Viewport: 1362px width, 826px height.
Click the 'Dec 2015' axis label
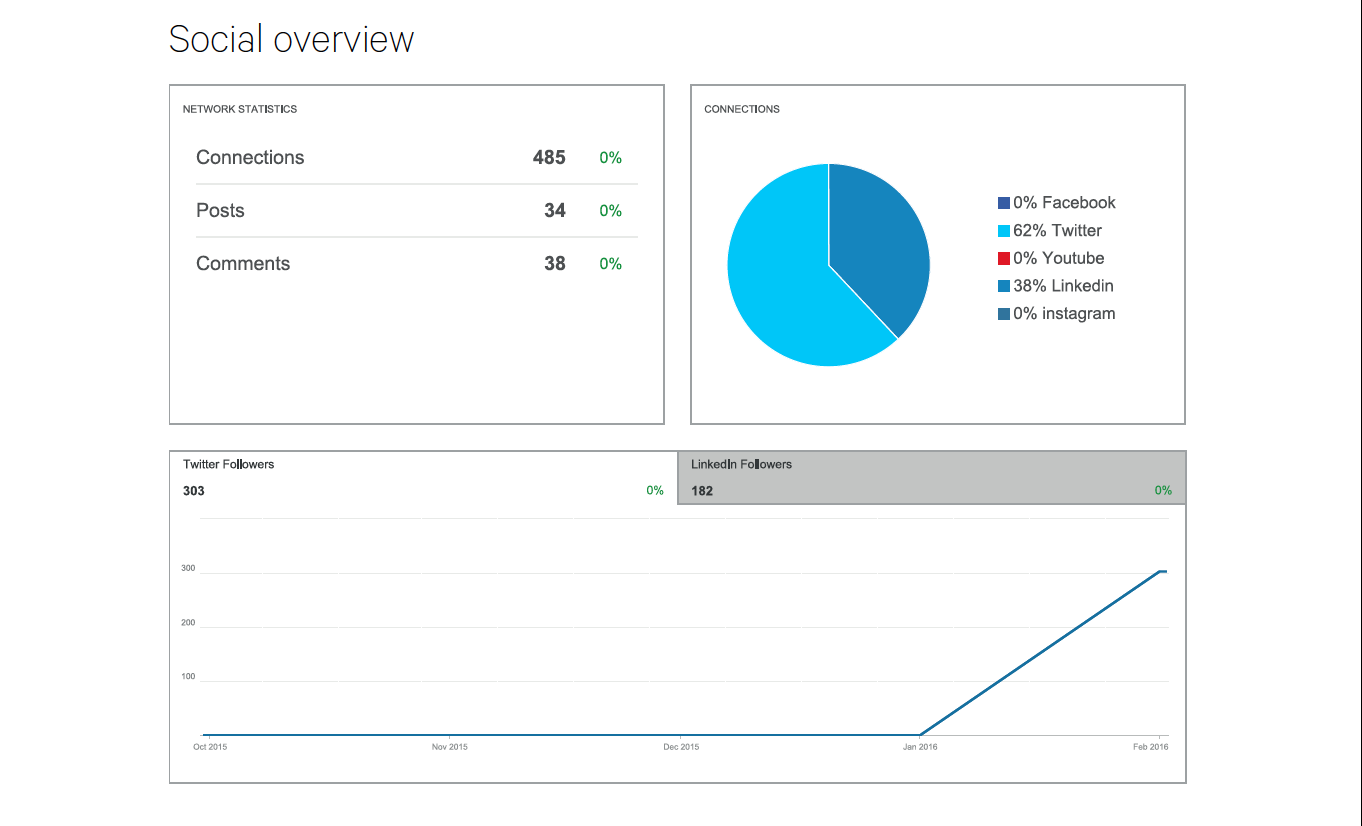682,747
